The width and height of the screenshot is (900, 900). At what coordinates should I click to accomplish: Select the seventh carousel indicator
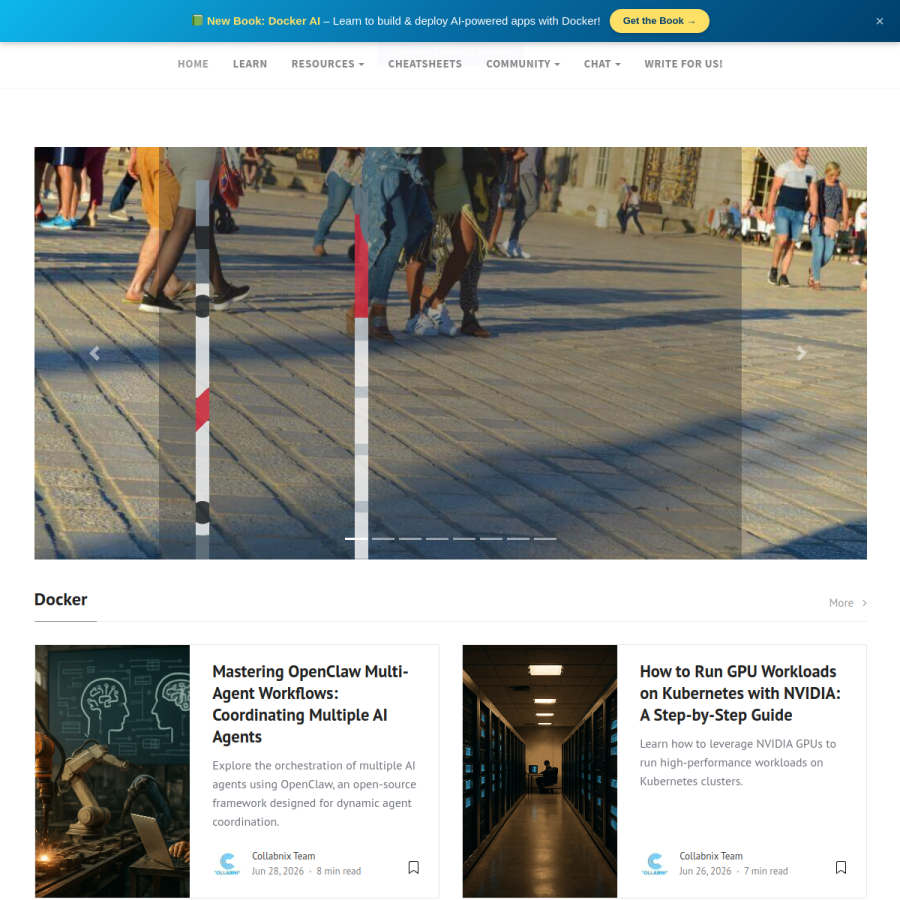click(518, 539)
